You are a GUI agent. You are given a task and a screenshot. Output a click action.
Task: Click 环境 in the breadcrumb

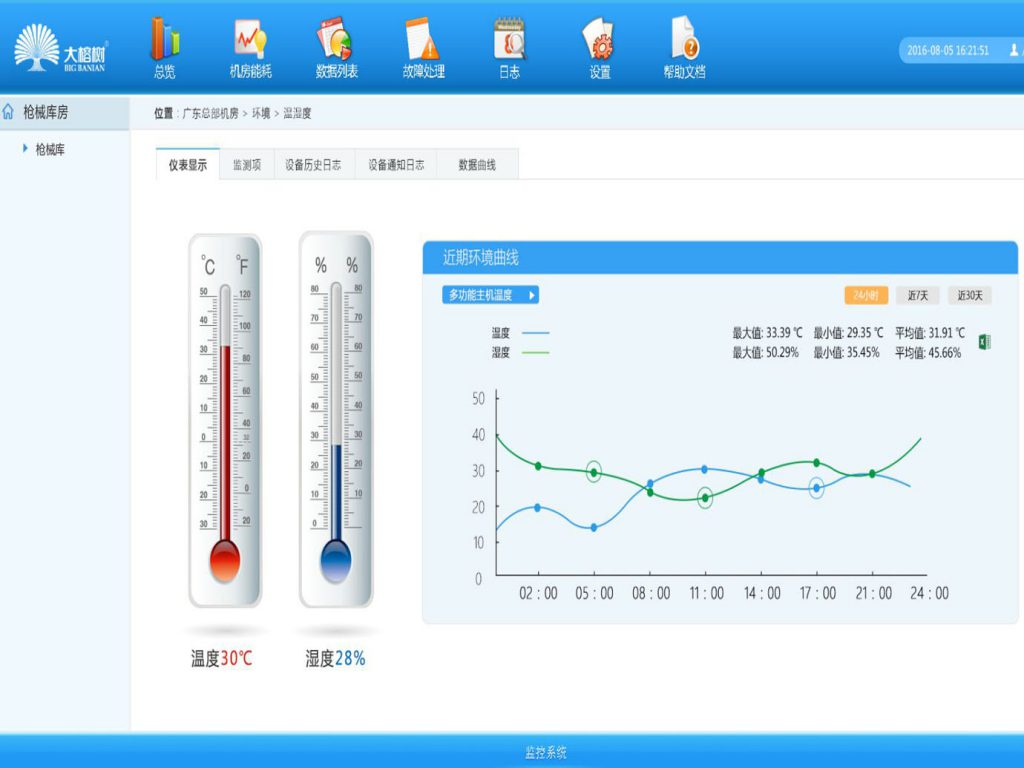click(261, 113)
